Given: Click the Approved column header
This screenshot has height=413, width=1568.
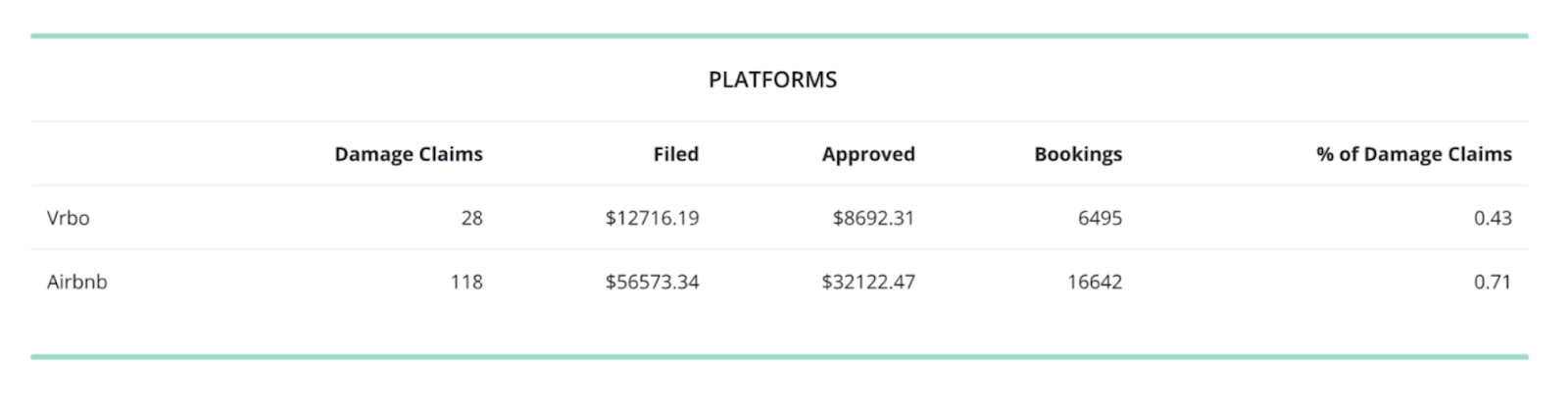Looking at the screenshot, I should [x=867, y=154].
